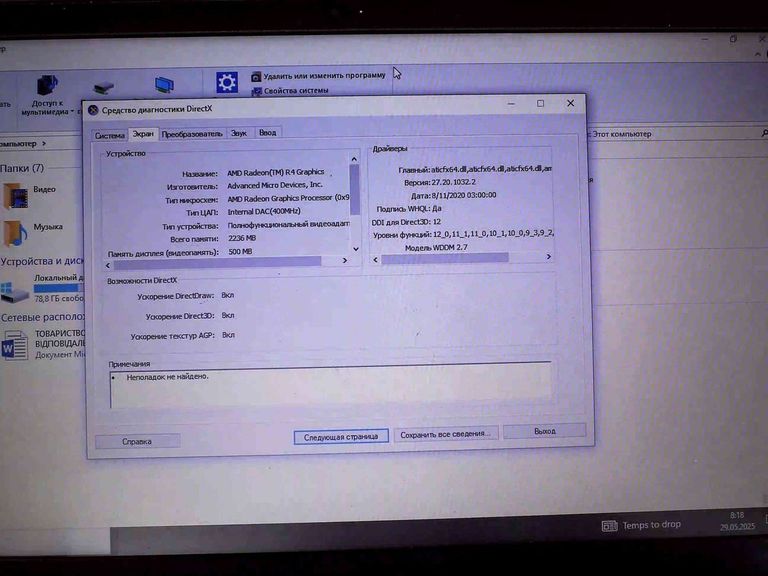Collapse the Папки (7) group header

click(x=22, y=168)
